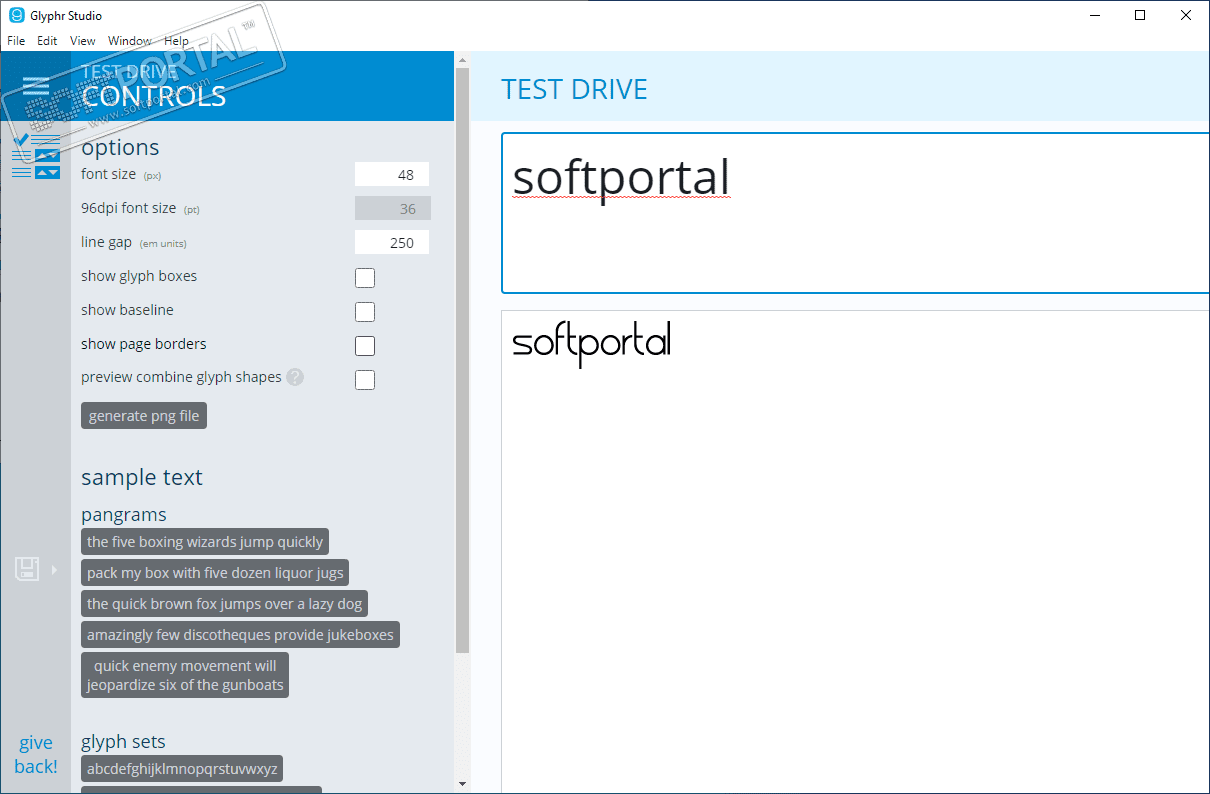
Task: Click the save floppy disk icon
Action: tap(27, 569)
